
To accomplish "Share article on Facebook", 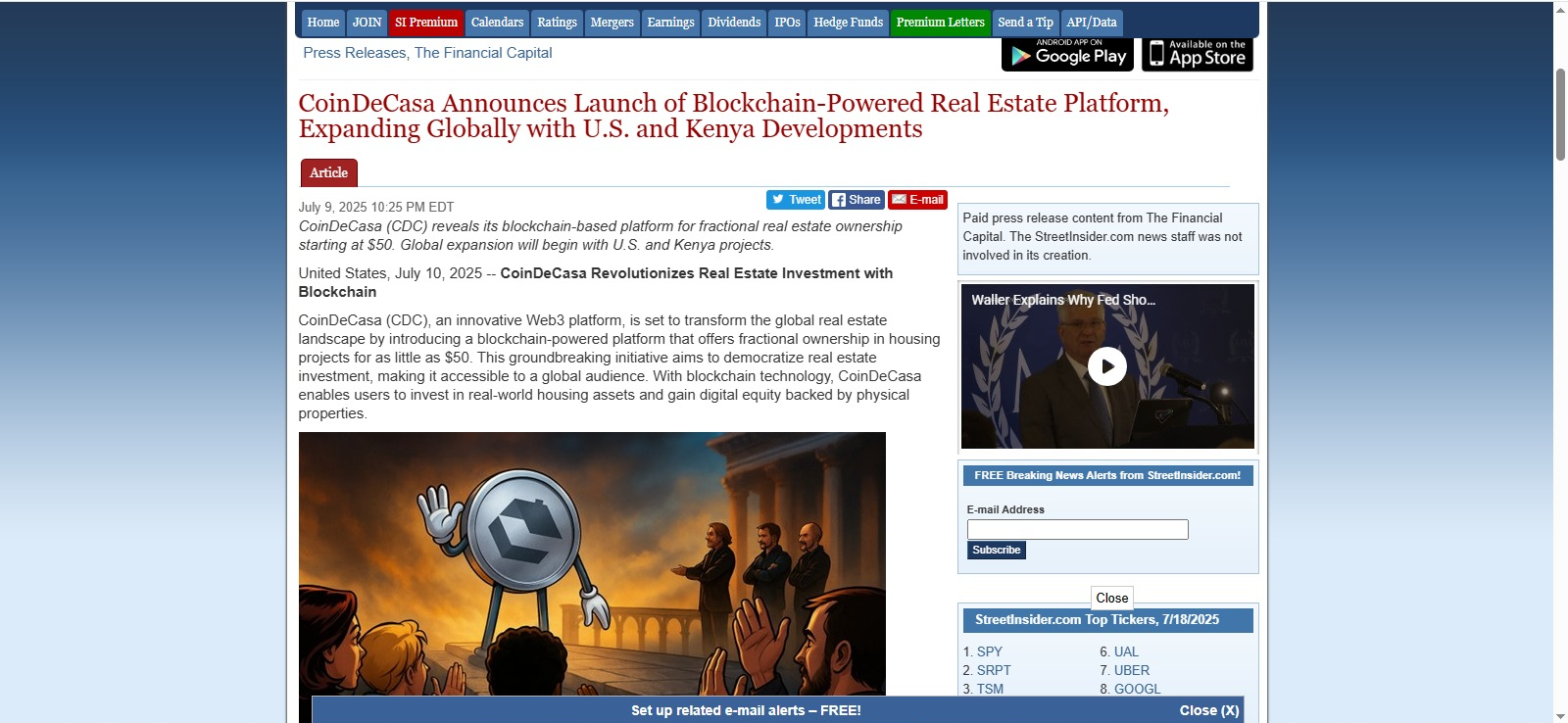I will (x=856, y=200).
